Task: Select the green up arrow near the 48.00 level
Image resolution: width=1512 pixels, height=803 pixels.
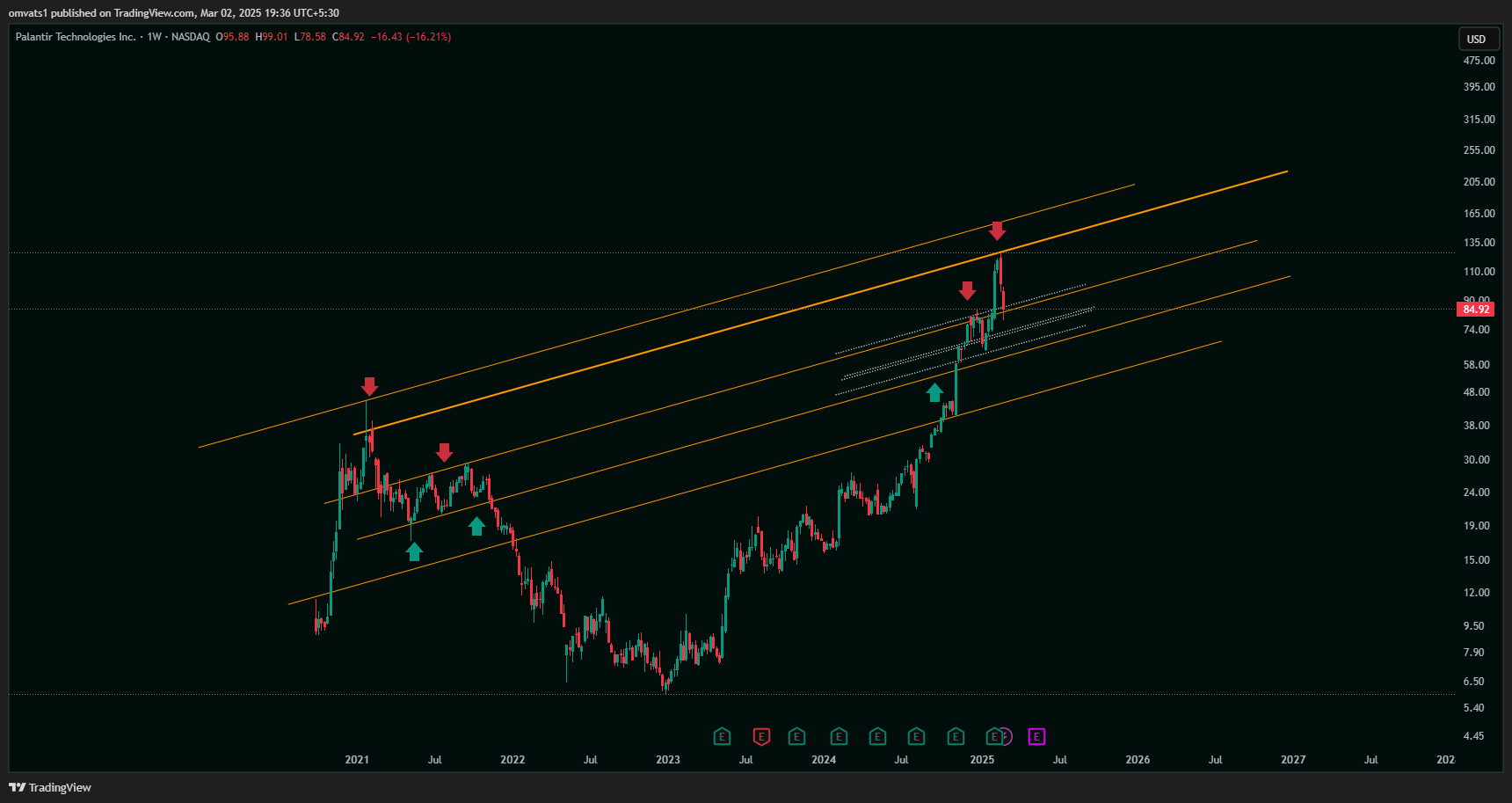Action: 934,392
